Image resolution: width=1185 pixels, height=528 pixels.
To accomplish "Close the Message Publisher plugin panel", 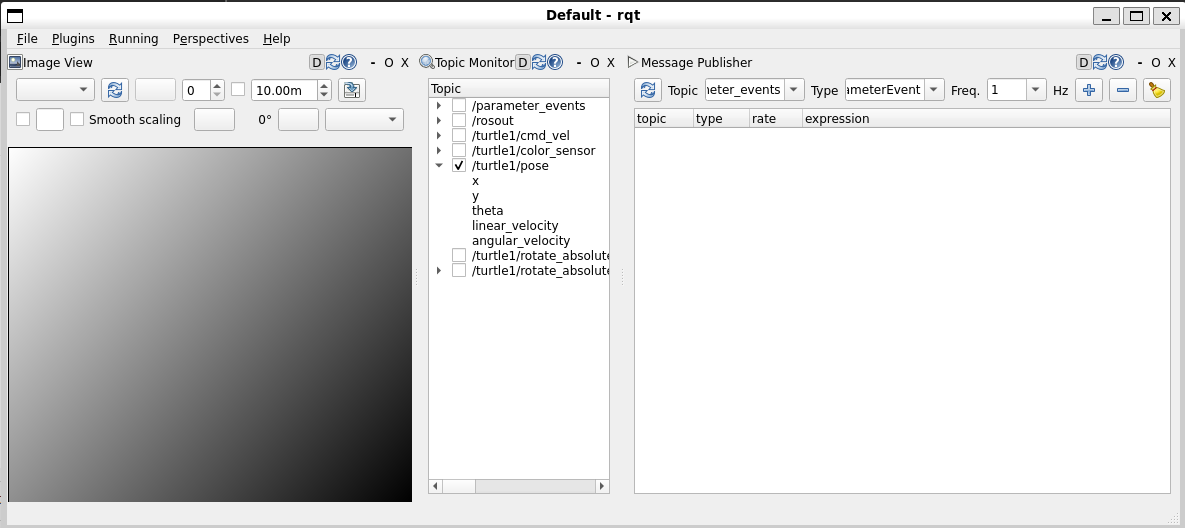I will (1173, 63).
